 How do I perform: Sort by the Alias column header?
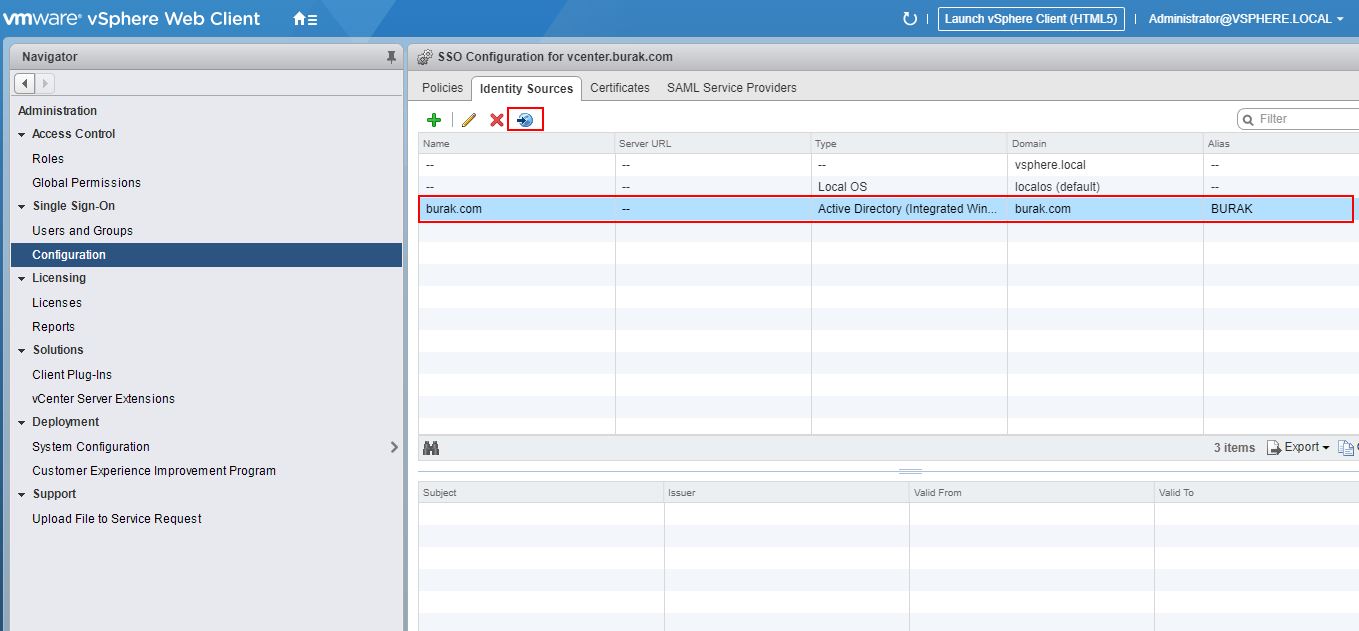click(x=1281, y=143)
